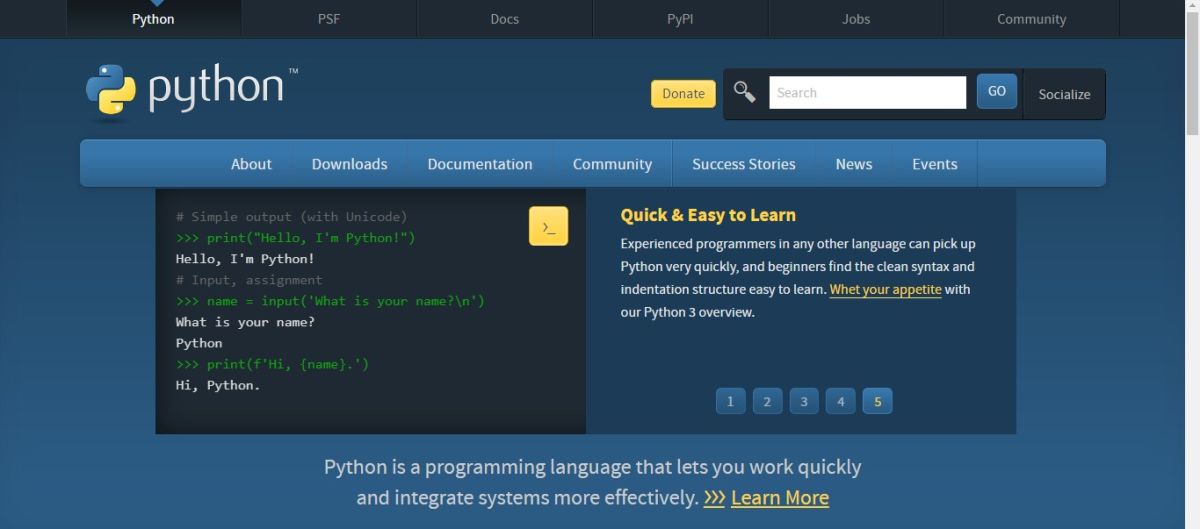Open the About menu item
This screenshot has width=1200, height=529.
pos(251,164)
